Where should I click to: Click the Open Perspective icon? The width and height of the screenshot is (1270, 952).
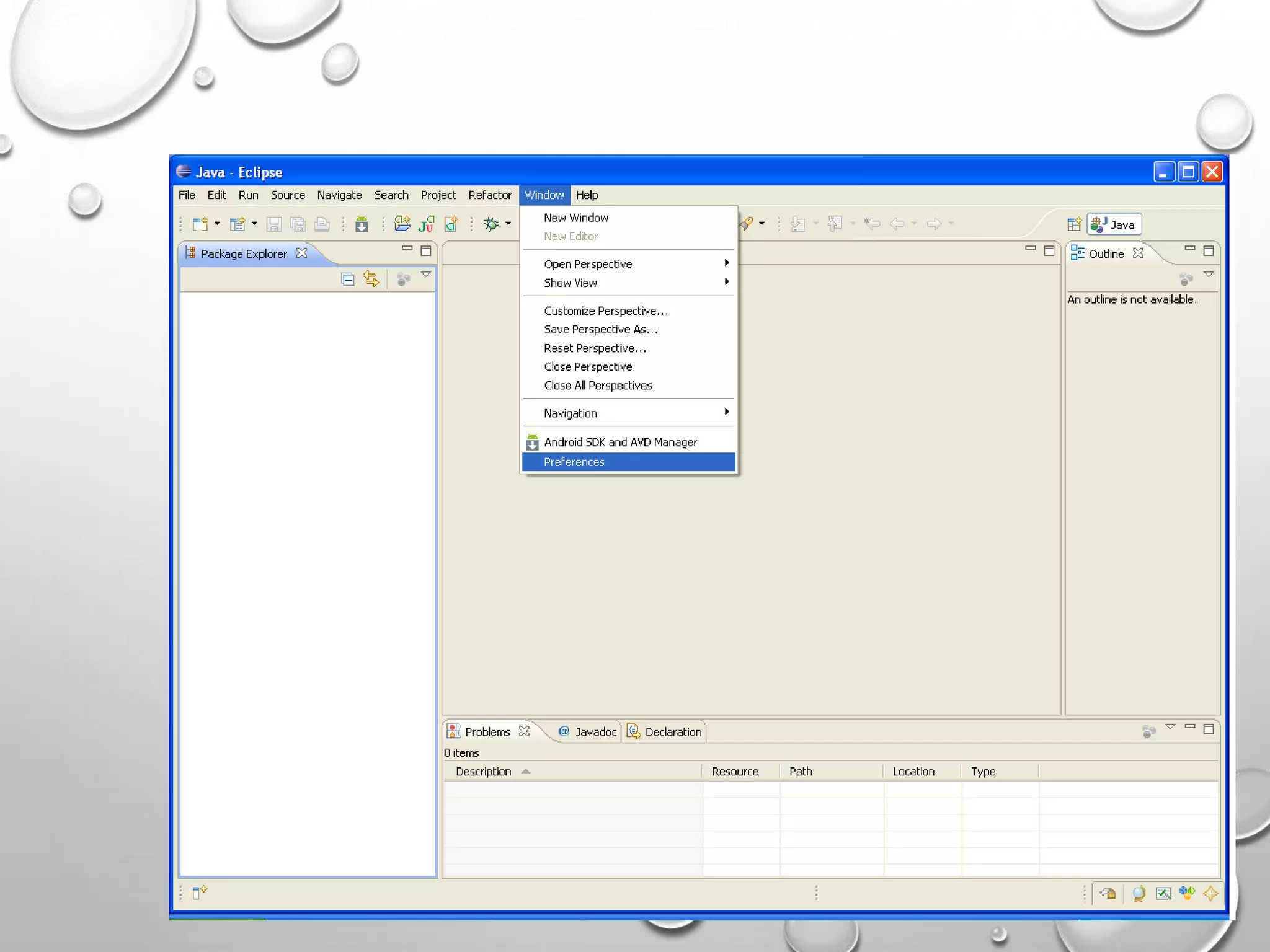pos(1074,224)
